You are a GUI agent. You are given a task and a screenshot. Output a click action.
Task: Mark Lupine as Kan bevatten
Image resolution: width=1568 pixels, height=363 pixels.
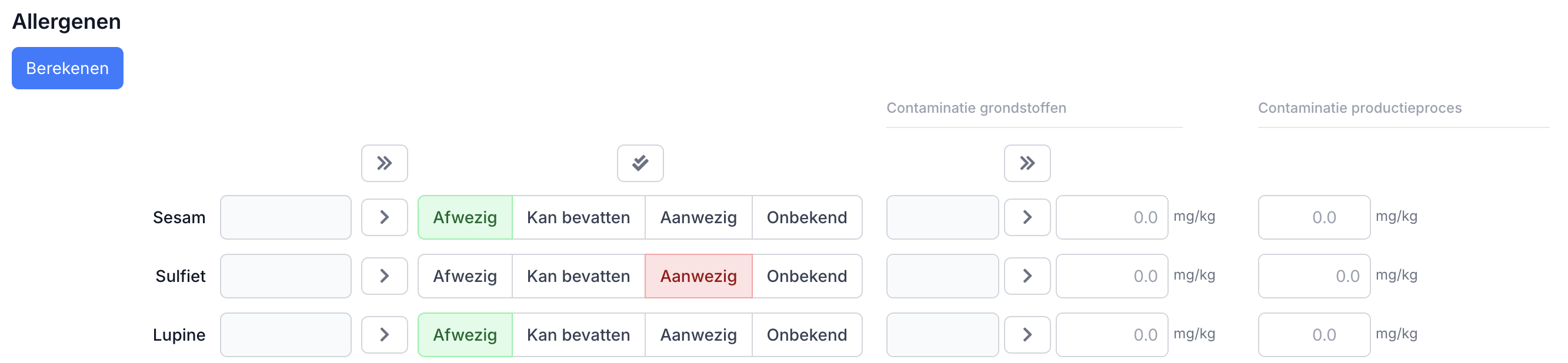579,334
